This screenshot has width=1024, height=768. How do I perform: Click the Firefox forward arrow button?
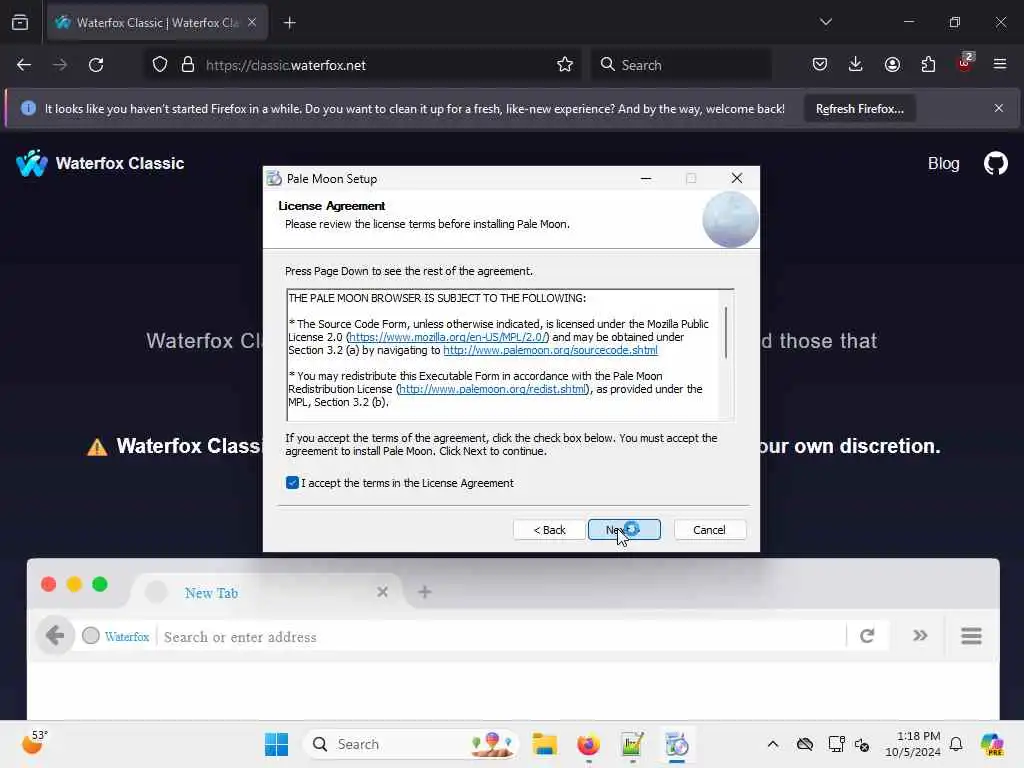click(x=60, y=65)
